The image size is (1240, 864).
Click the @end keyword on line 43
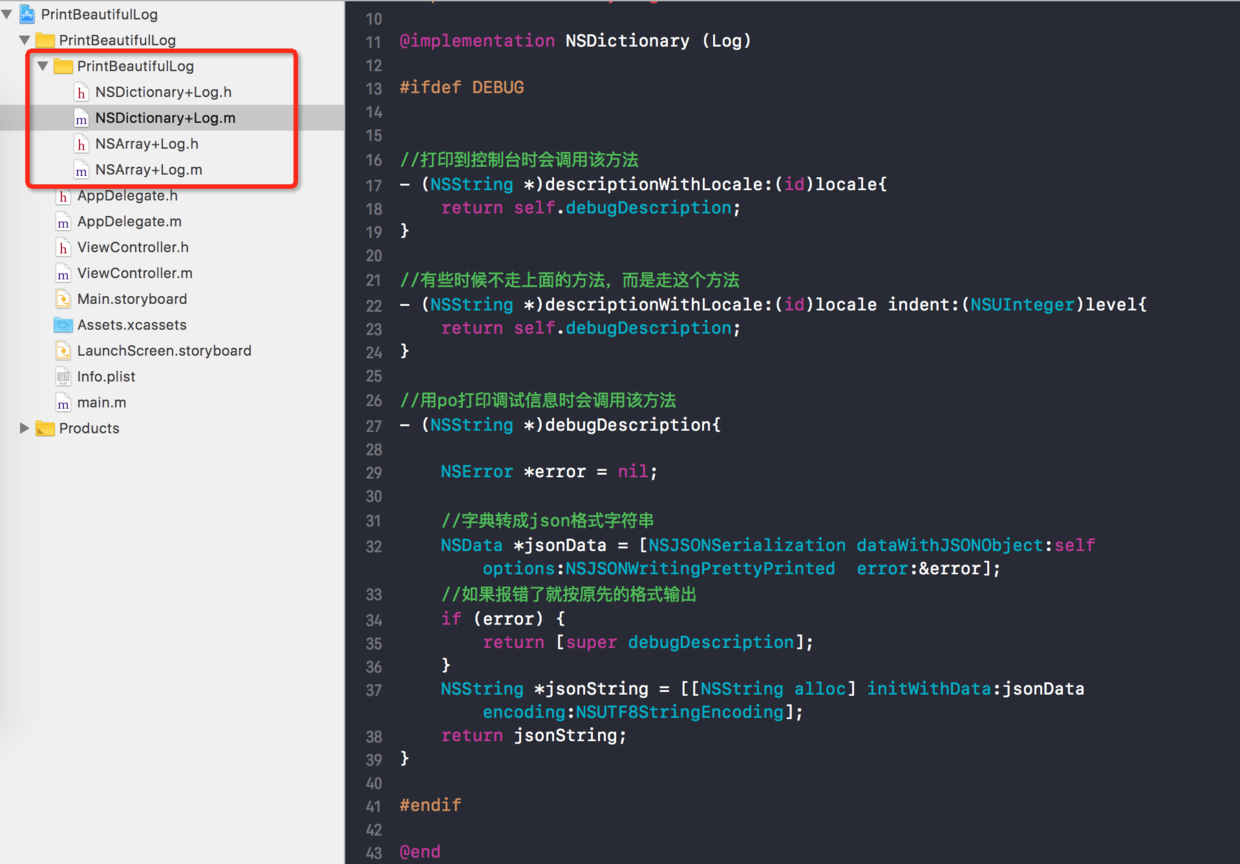[420, 852]
